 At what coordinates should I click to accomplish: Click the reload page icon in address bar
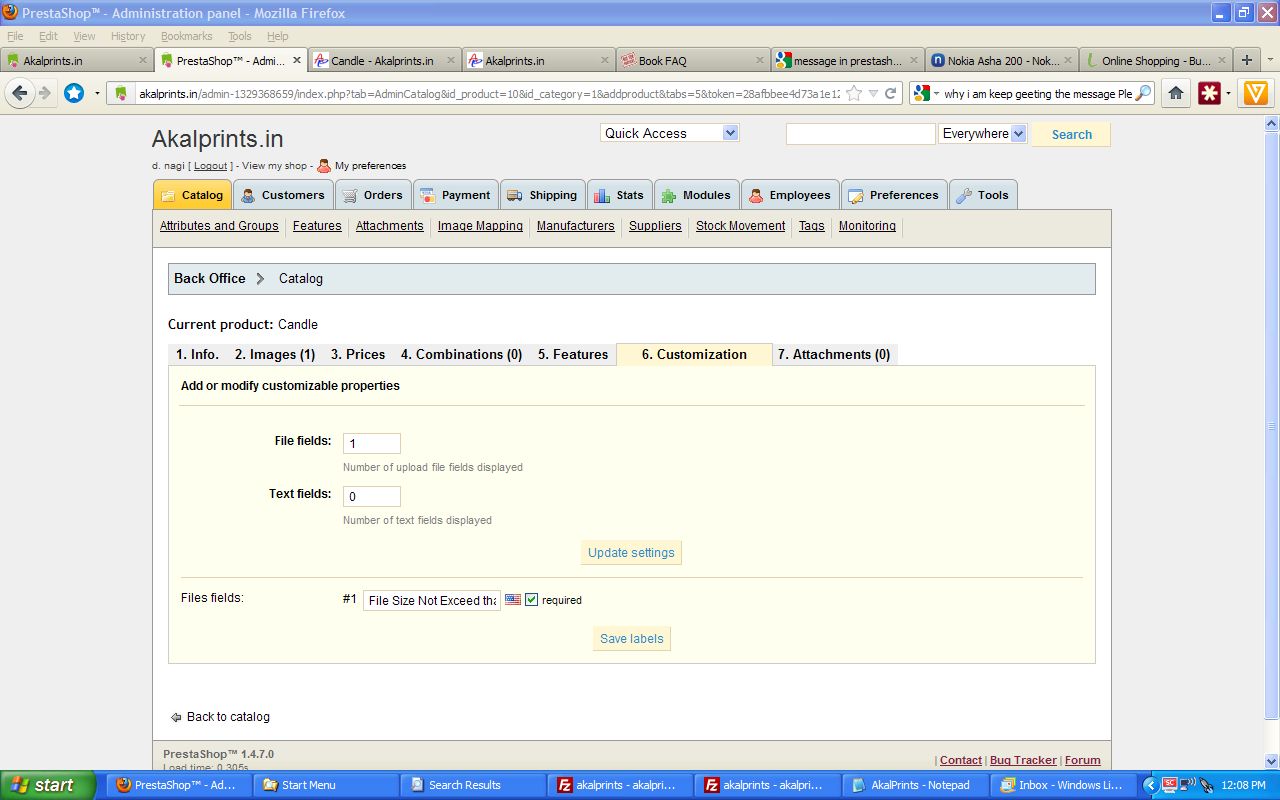pyautogui.click(x=890, y=93)
